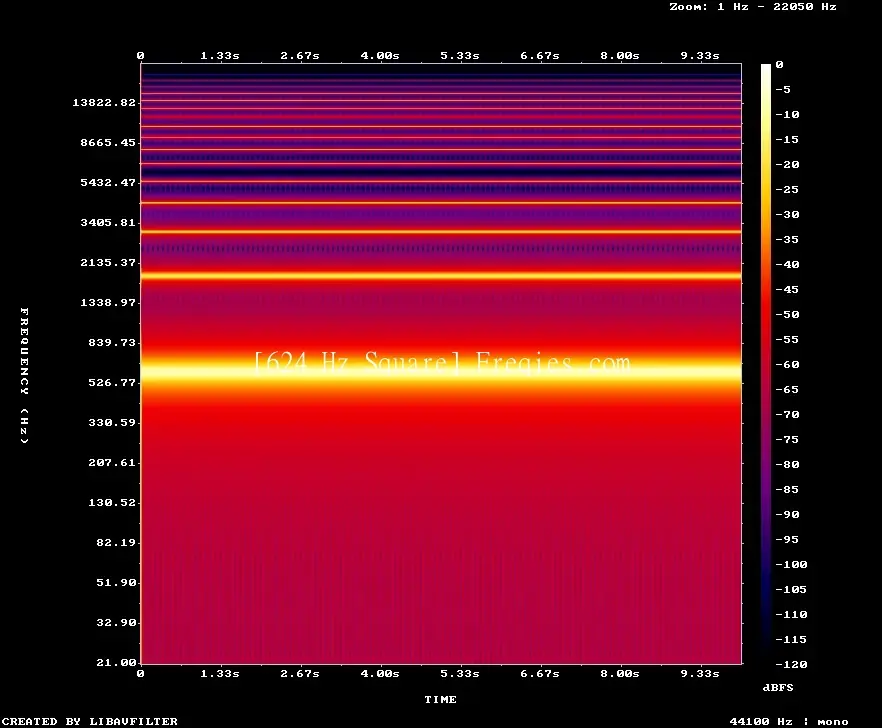Click the "Zoom: 1 Hz - 22050 Hz" readout
The width and height of the screenshot is (882, 728).
pyautogui.click(x=753, y=7)
